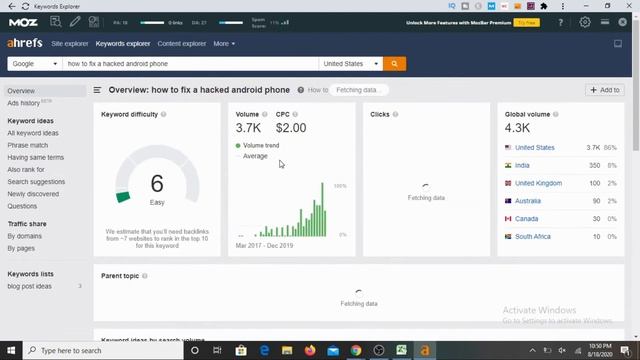Switch to Site explorer tab
The image size is (640, 360).
pos(70,44)
